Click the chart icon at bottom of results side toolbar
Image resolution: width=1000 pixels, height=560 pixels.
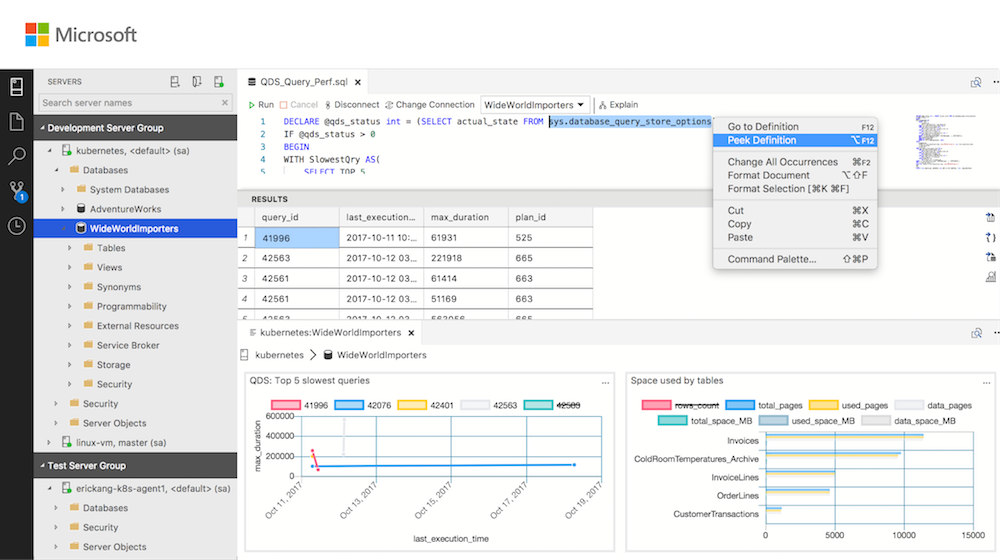990,277
